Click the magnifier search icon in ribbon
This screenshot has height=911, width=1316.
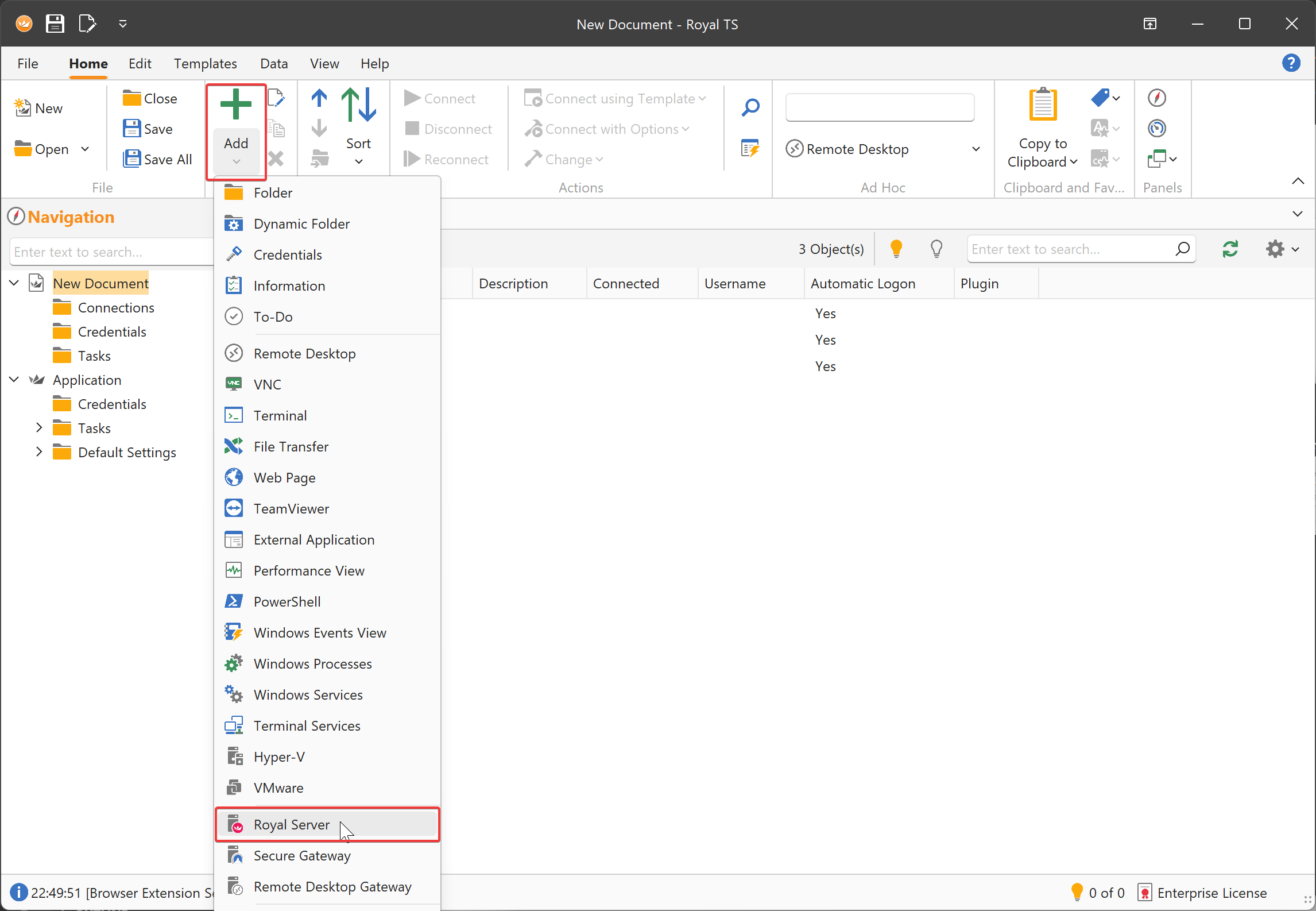(x=750, y=107)
